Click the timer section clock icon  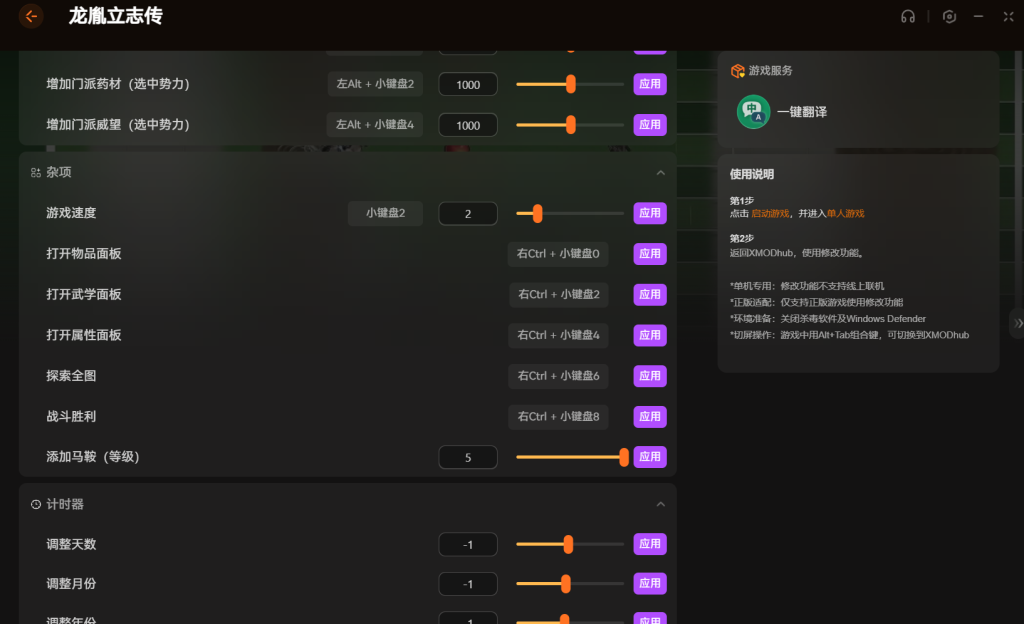pos(36,505)
